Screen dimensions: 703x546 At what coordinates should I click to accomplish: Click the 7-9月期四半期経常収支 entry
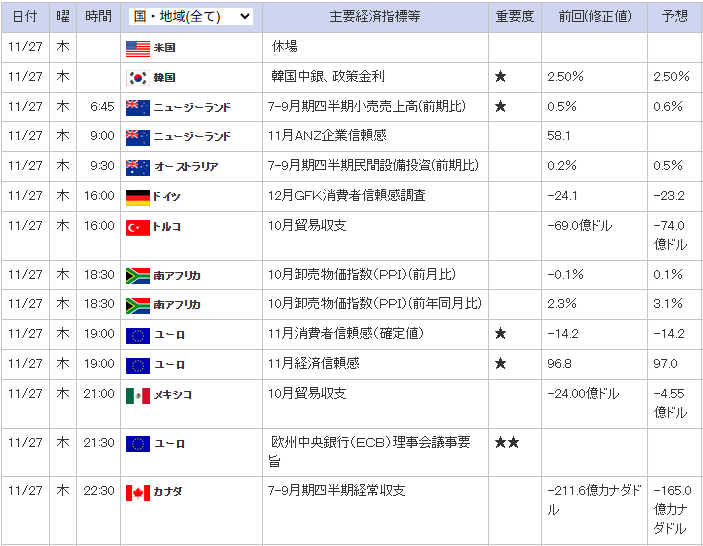click(x=337, y=490)
